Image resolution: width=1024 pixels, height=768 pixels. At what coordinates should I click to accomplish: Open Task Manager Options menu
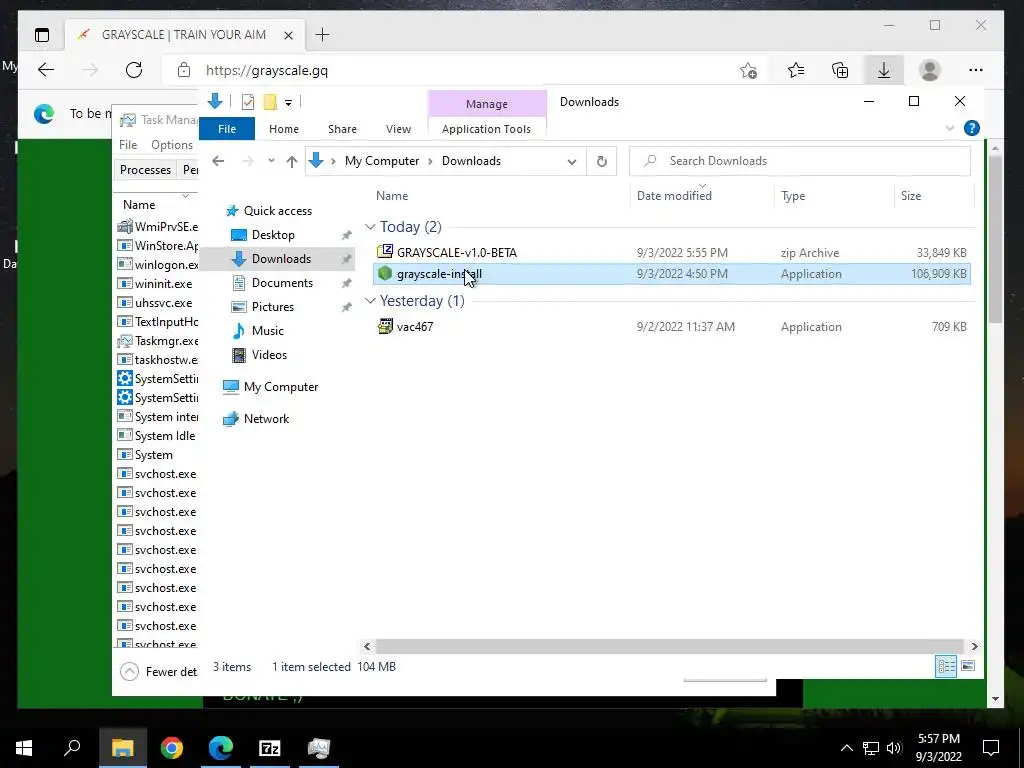172,145
